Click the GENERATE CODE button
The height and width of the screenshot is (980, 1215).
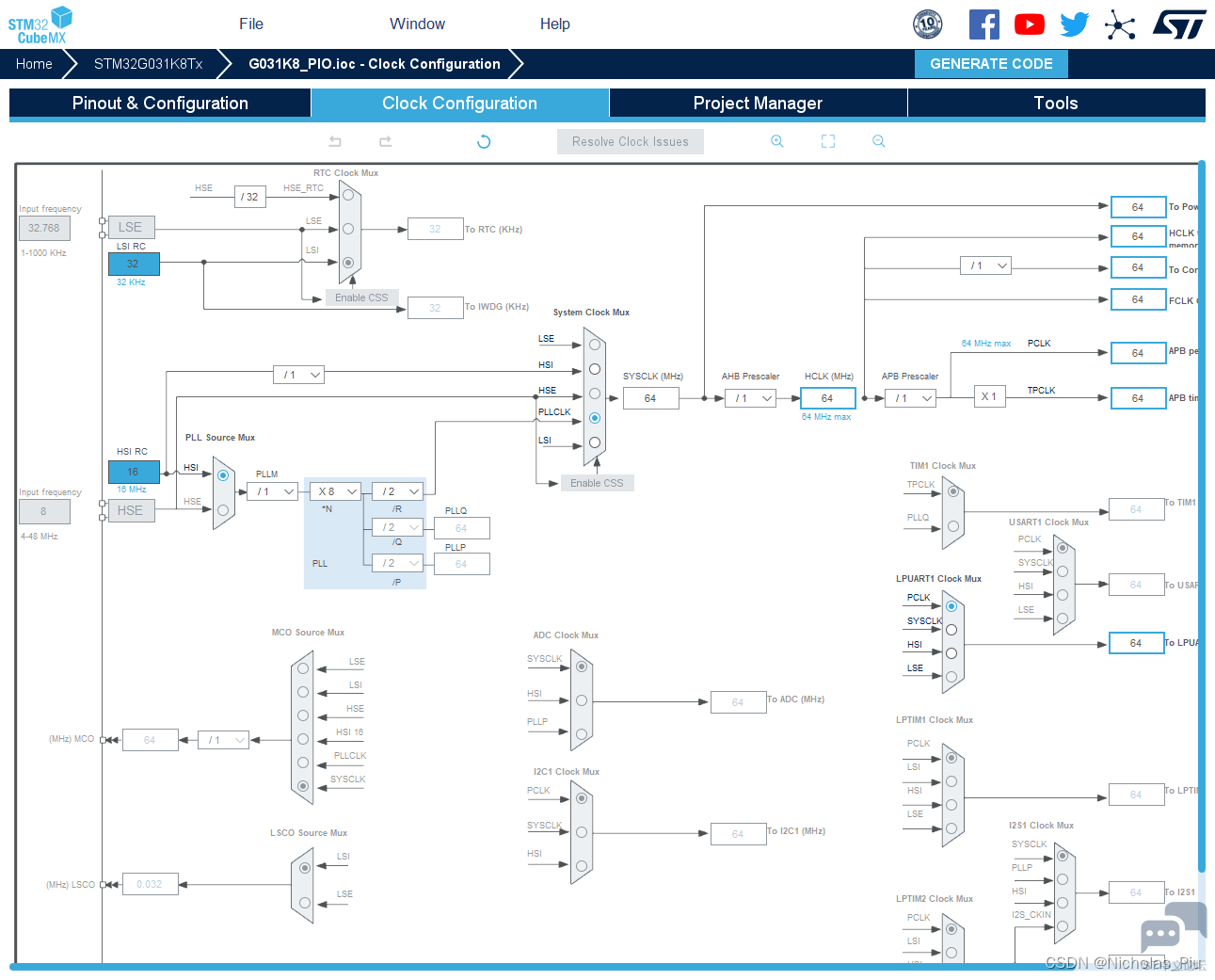992,64
